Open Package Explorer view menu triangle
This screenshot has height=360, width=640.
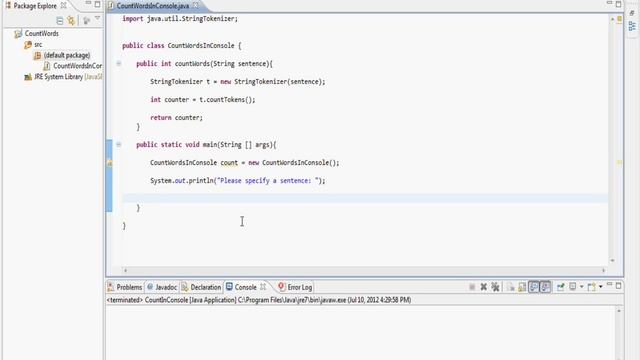coord(98,18)
